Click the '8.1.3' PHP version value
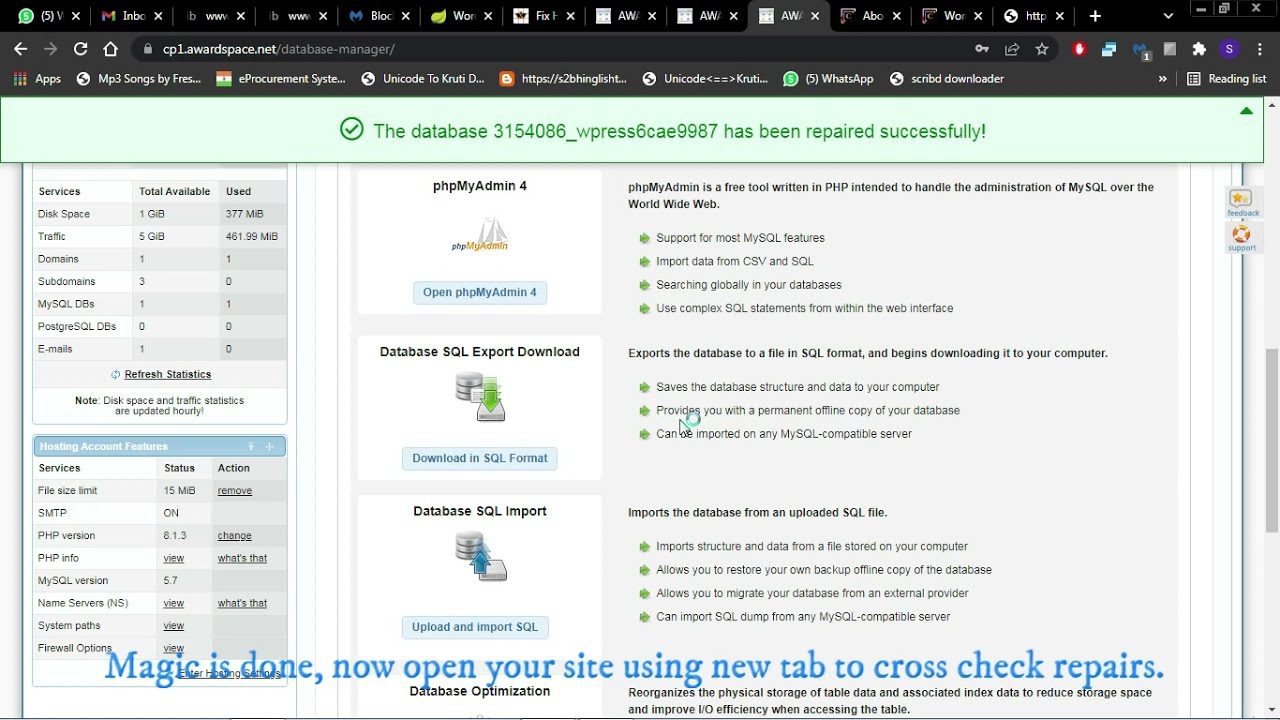Screen dimensions: 1280x720 (x=175, y=536)
